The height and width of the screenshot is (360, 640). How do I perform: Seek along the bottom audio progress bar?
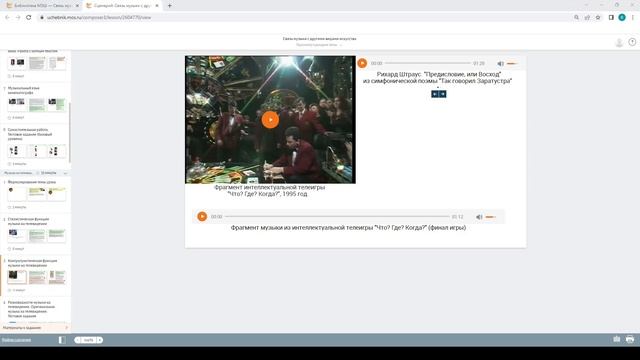pos(337,217)
